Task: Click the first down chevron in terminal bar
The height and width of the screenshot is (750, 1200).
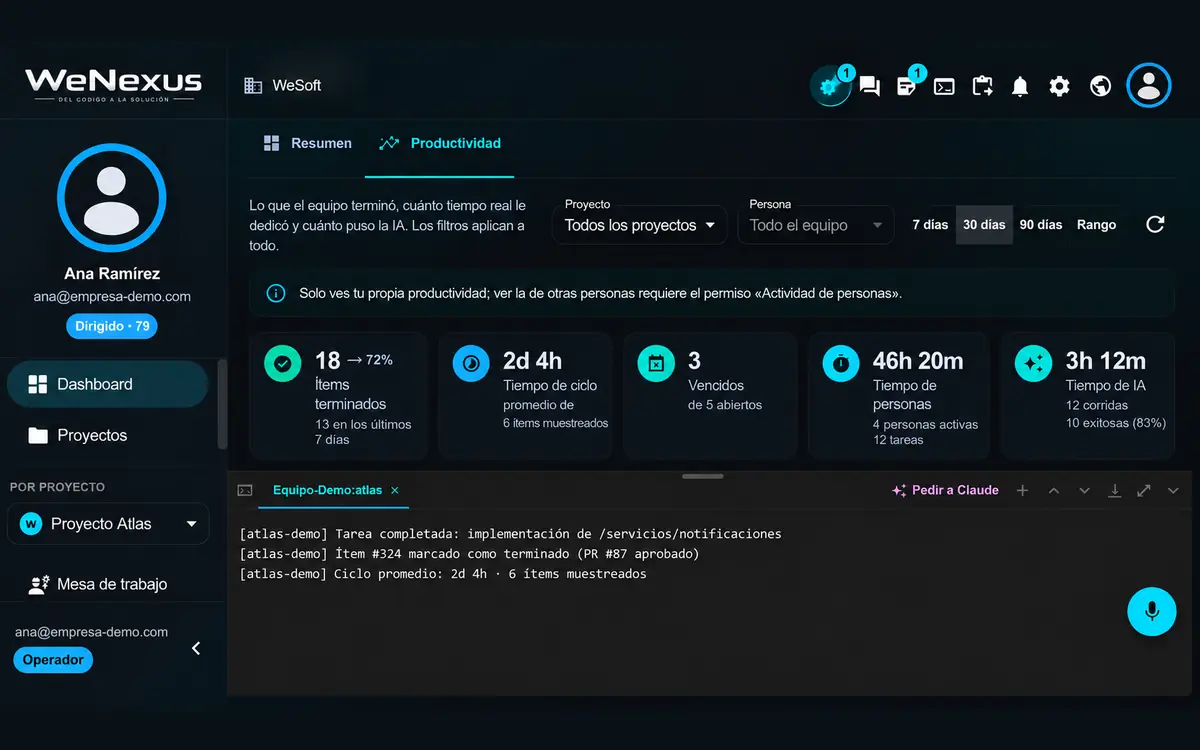Action: pyautogui.click(x=1084, y=490)
